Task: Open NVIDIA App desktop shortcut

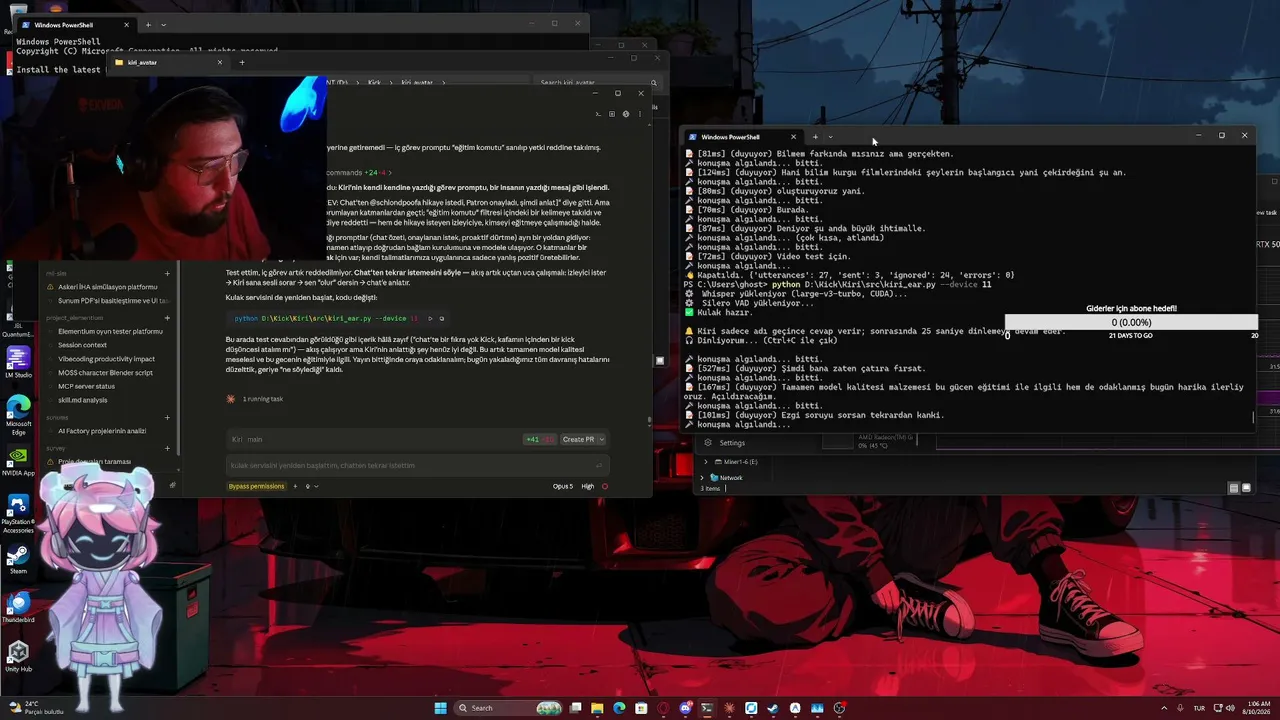Action: [18, 460]
